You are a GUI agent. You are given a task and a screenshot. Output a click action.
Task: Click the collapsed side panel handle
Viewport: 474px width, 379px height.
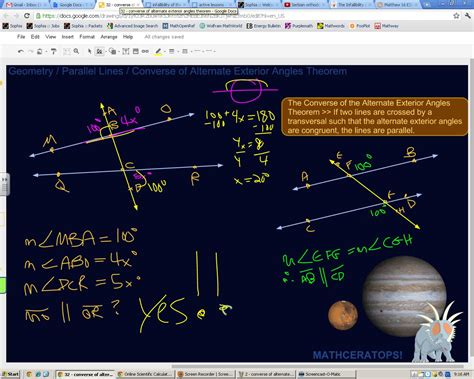pos(4,184)
